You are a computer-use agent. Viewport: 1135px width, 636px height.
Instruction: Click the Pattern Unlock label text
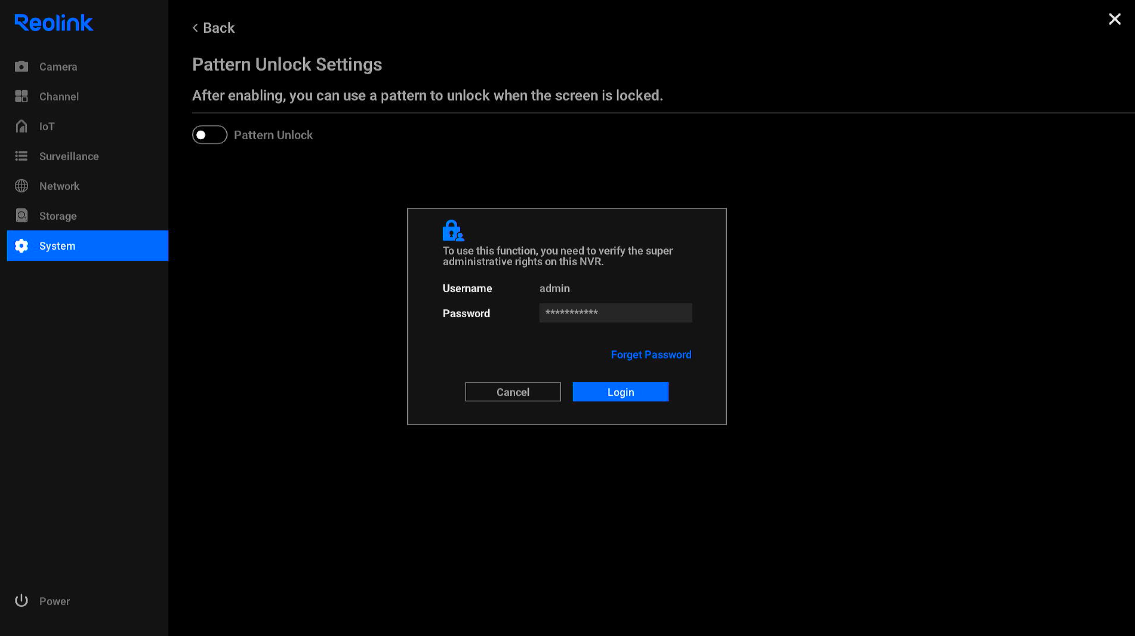click(x=273, y=135)
